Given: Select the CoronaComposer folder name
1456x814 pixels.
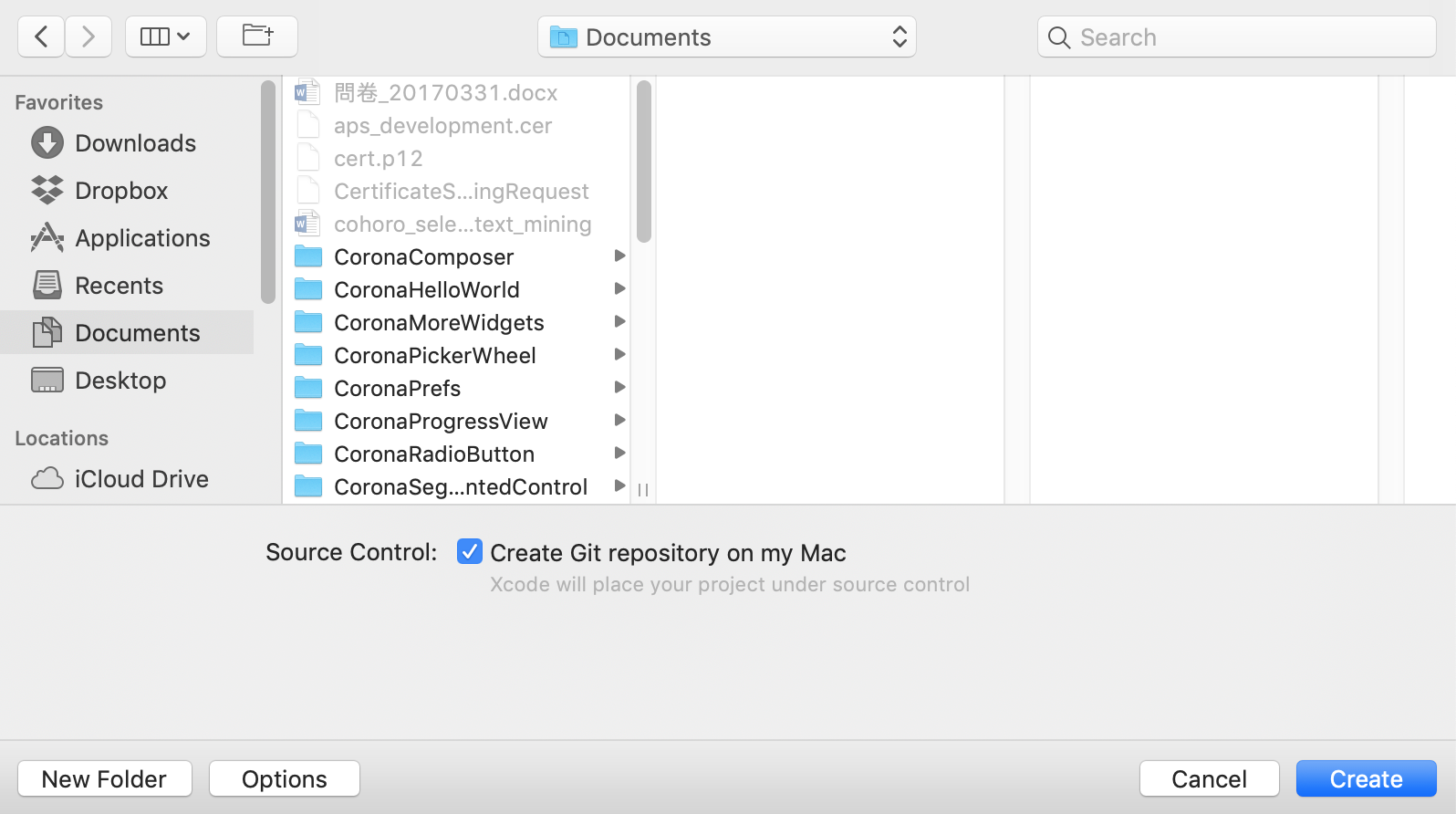Looking at the screenshot, I should click(x=423, y=257).
